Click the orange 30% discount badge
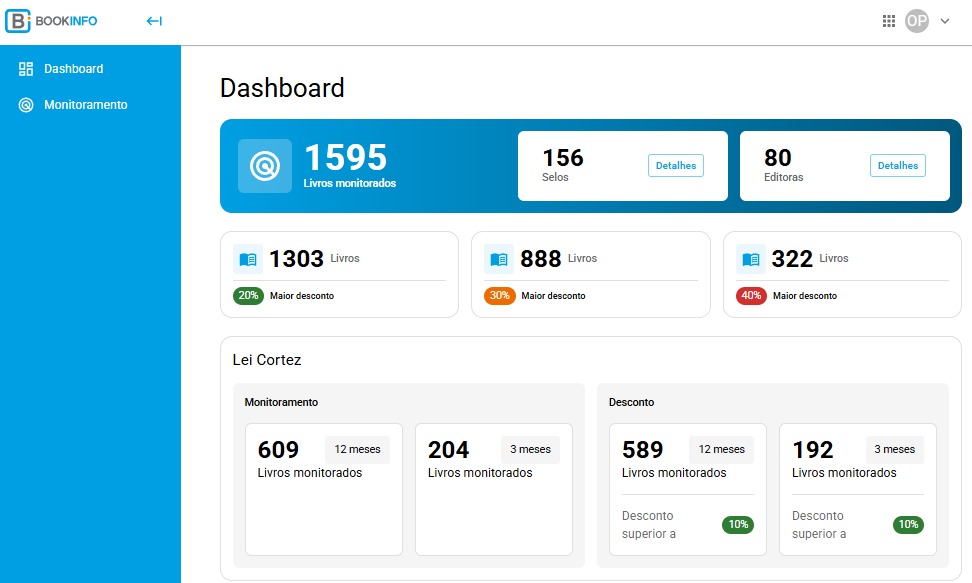Viewport: 972px width, 583px height. pyautogui.click(x=499, y=296)
